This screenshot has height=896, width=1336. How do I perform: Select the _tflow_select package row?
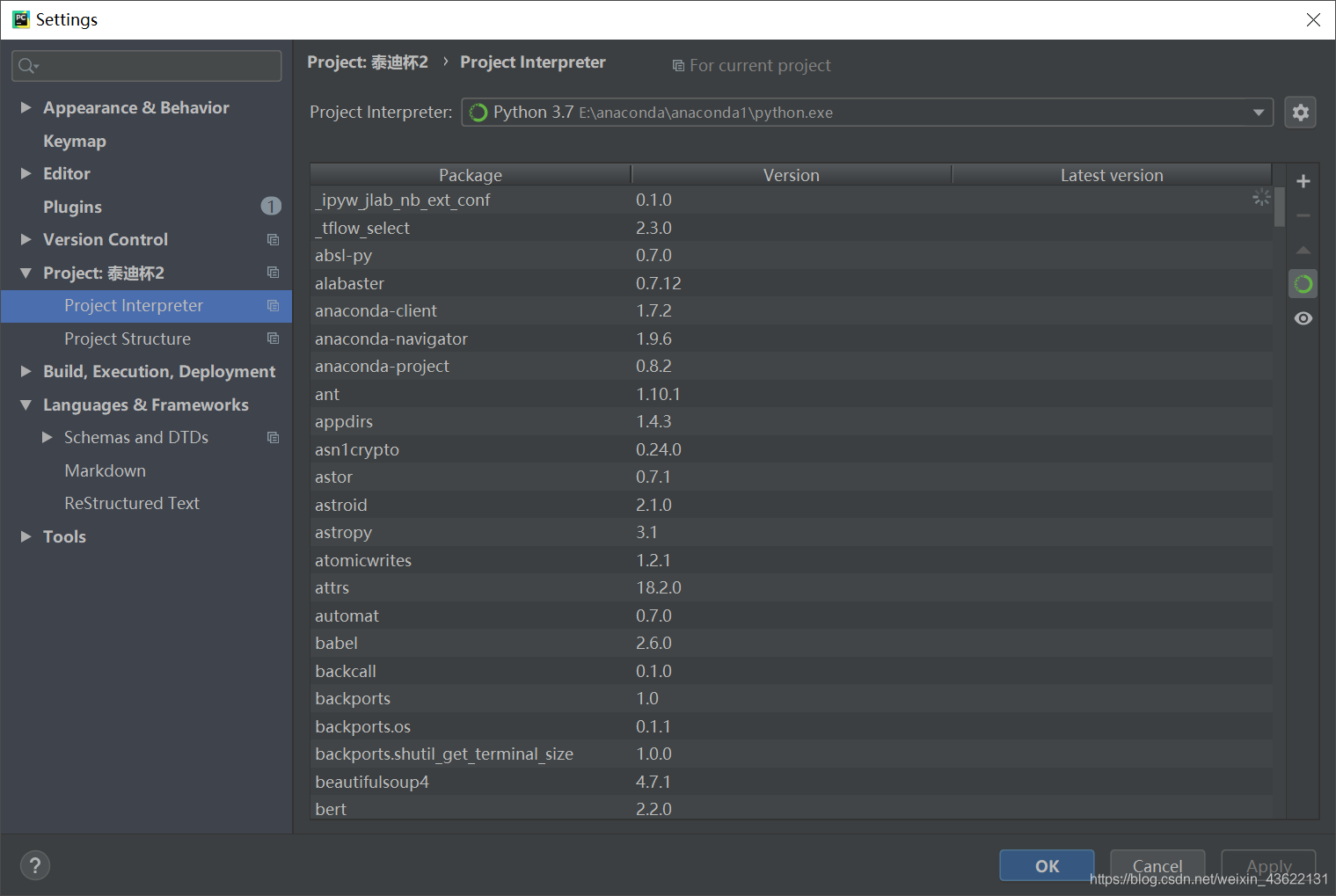(x=792, y=228)
